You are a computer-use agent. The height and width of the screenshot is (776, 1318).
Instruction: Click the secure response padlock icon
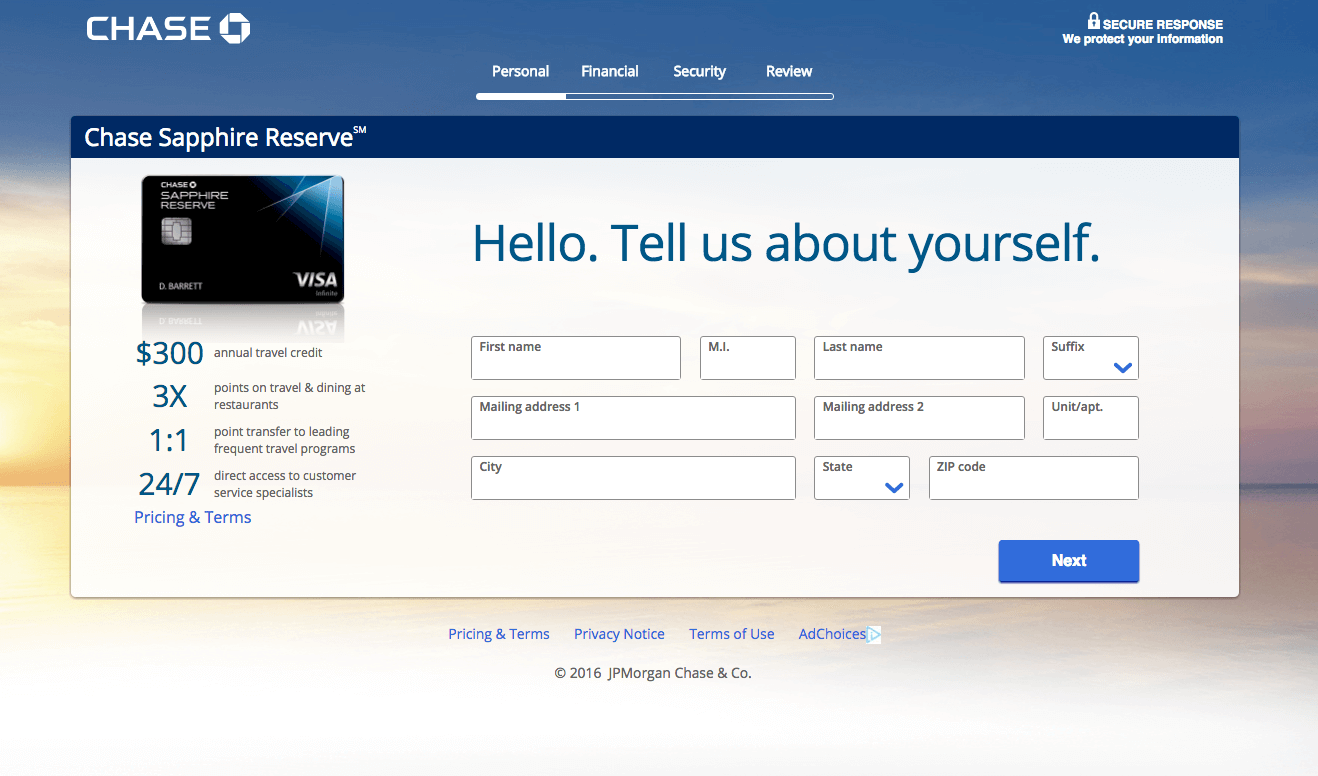point(1094,20)
